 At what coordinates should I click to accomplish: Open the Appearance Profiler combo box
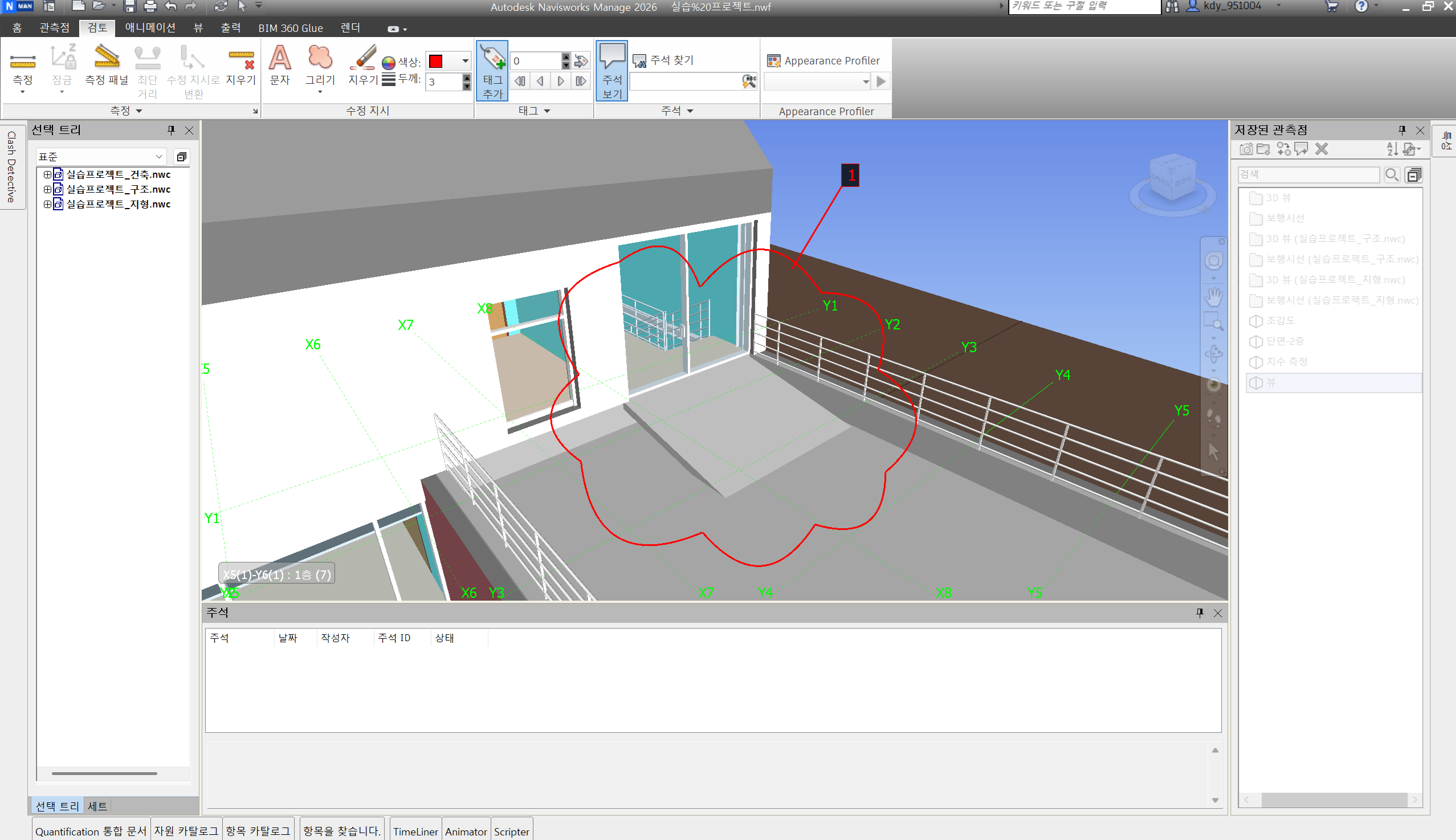[x=865, y=83]
